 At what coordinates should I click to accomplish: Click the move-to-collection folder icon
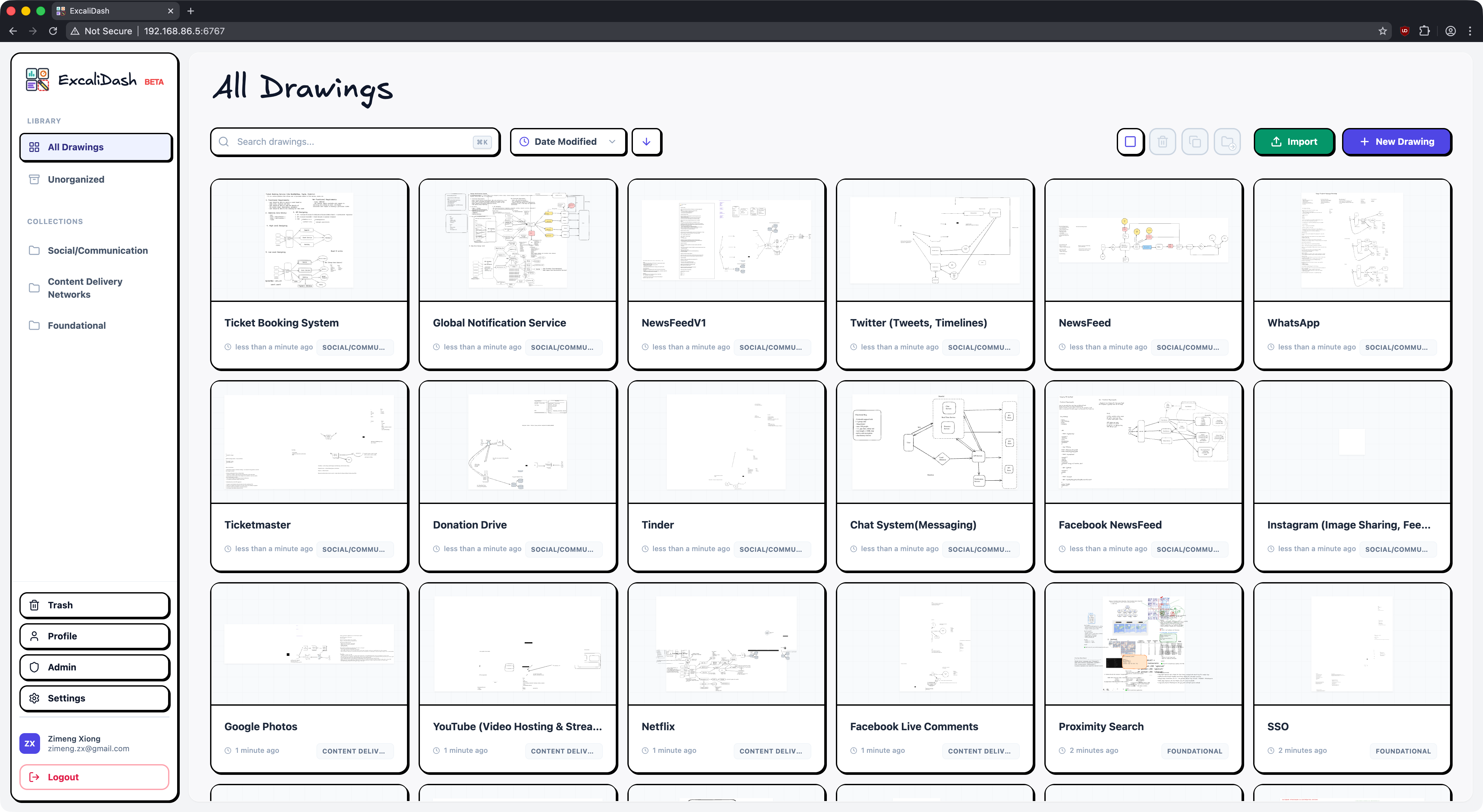(x=1227, y=142)
